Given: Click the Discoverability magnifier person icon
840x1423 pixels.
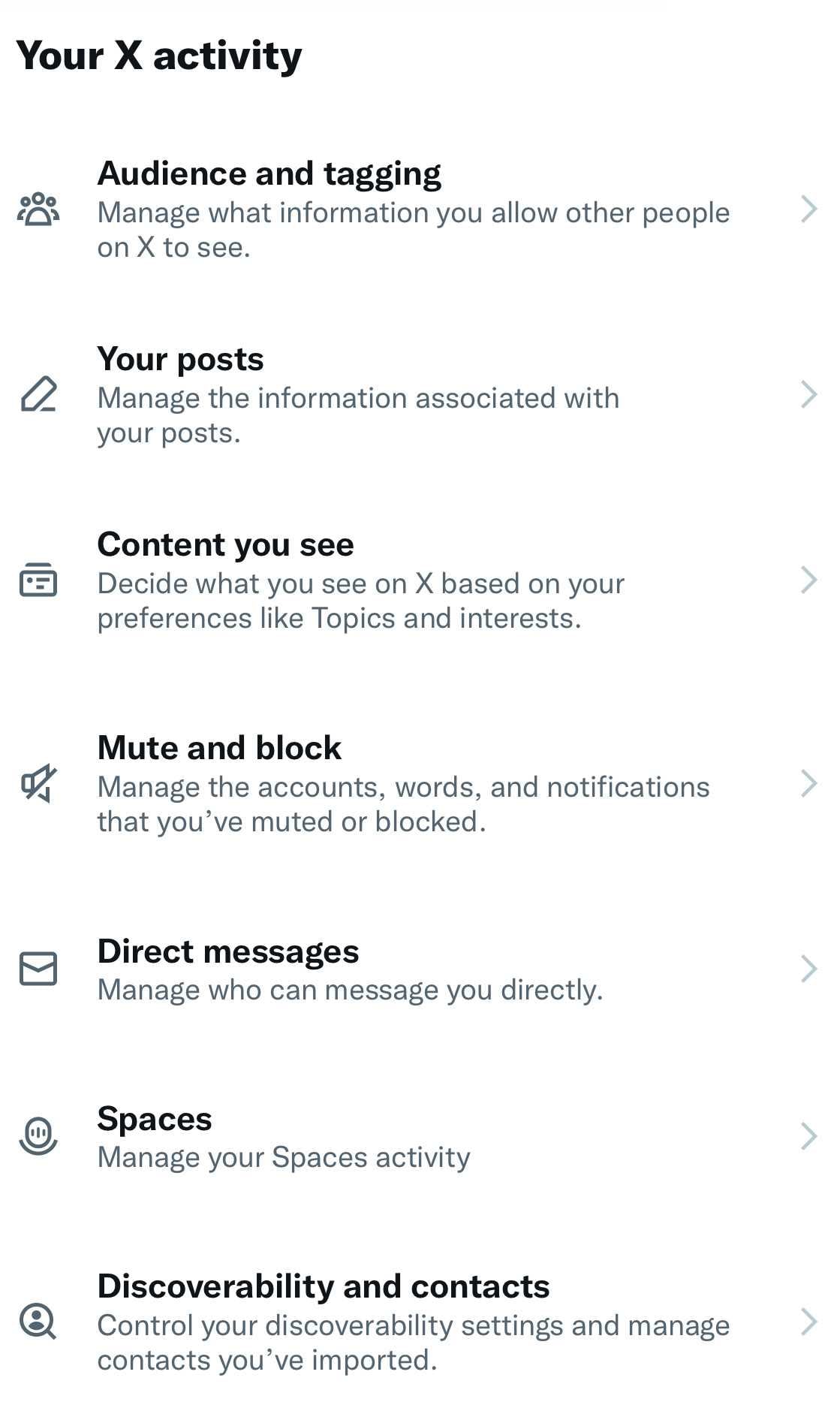Looking at the screenshot, I should pos(38,1321).
